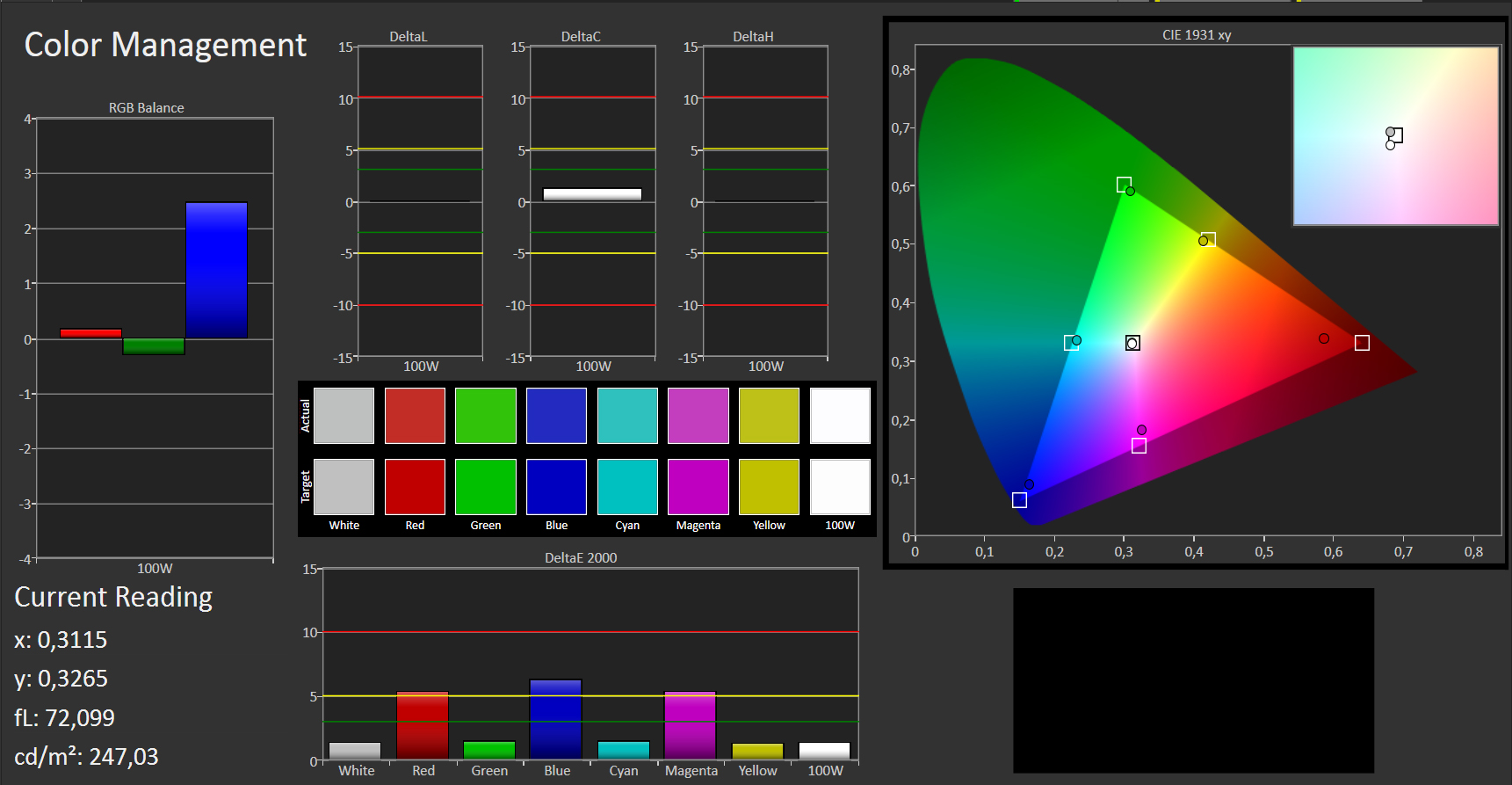Click the blue target square on CIE diagram
The width and height of the screenshot is (1512, 785).
click(x=1019, y=500)
